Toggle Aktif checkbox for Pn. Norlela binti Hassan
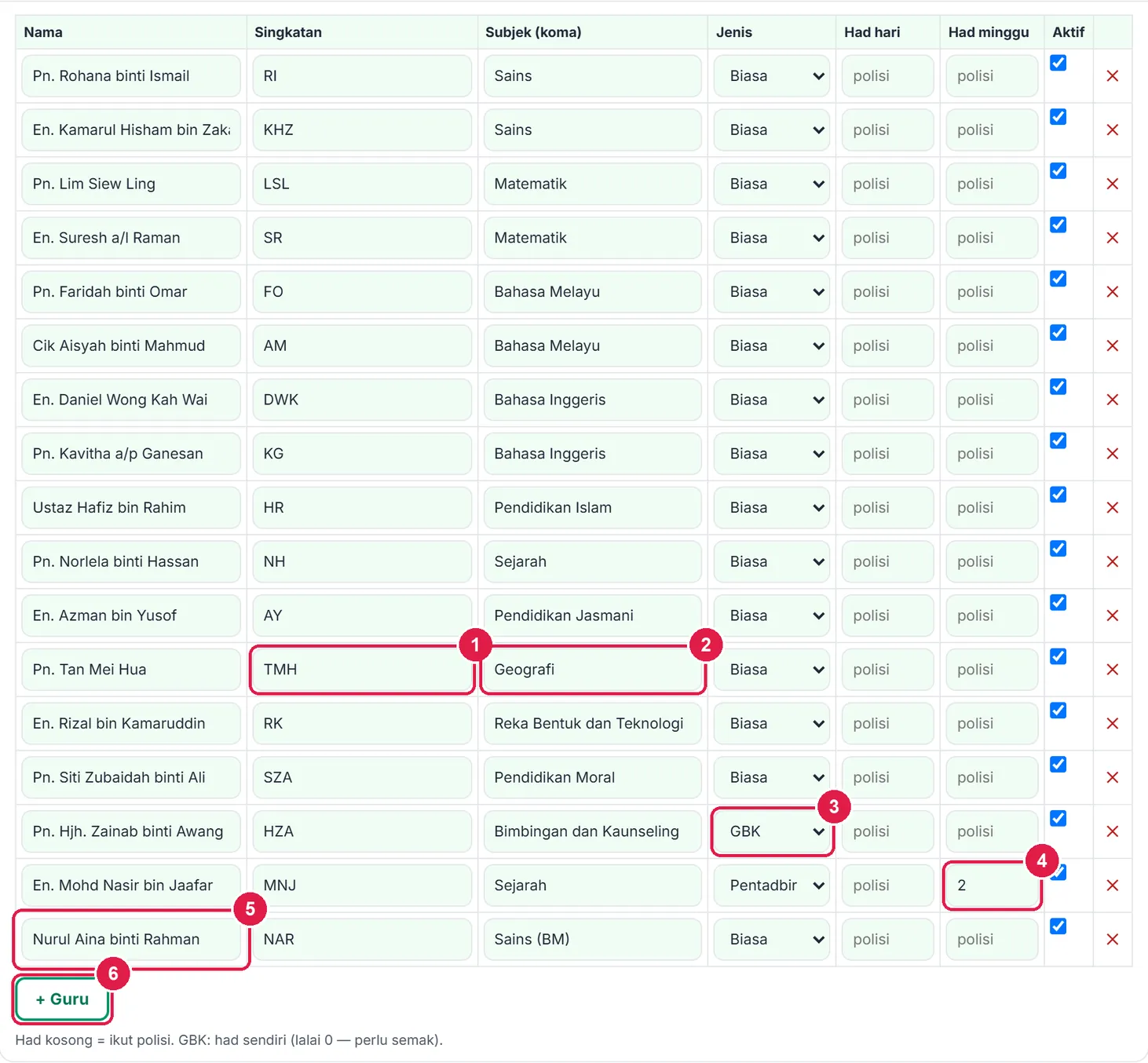1148x1063 pixels. point(1058,549)
